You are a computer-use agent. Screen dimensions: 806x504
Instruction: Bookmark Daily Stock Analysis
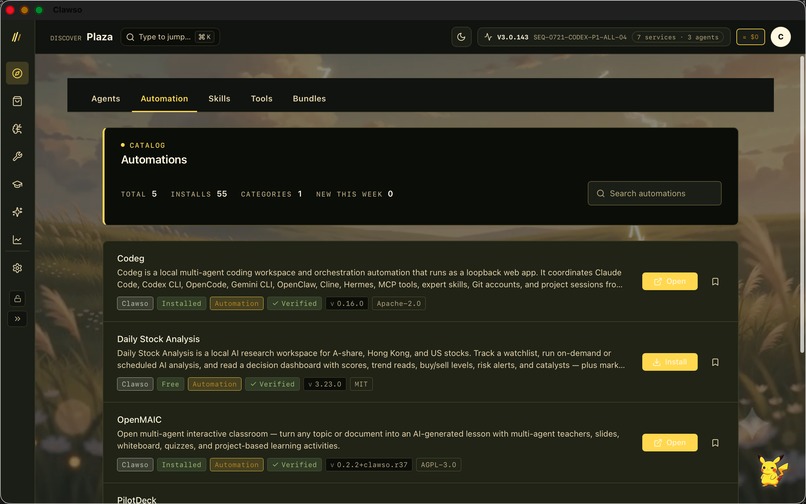715,362
